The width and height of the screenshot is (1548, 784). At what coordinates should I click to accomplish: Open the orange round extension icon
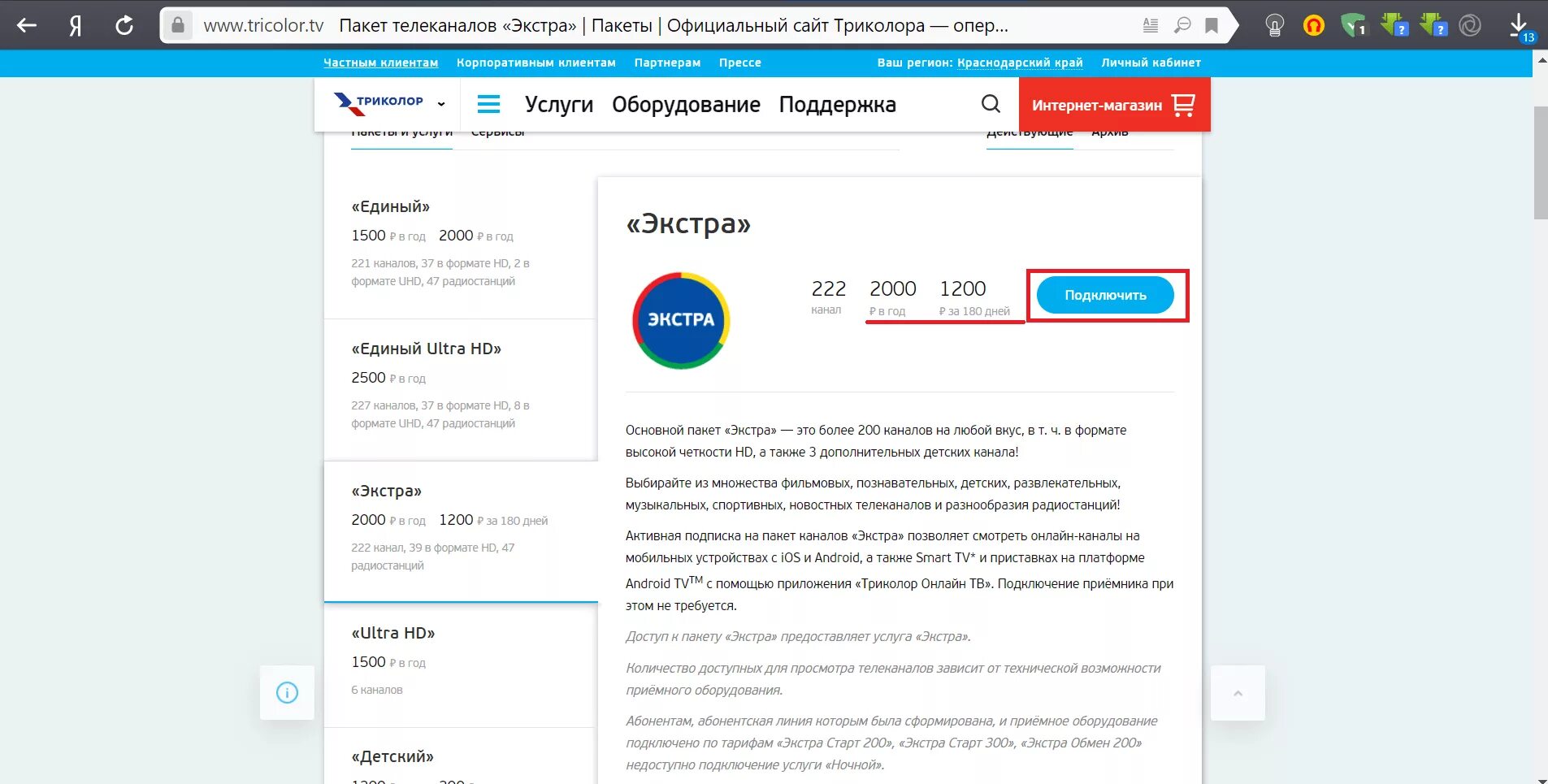click(1313, 26)
